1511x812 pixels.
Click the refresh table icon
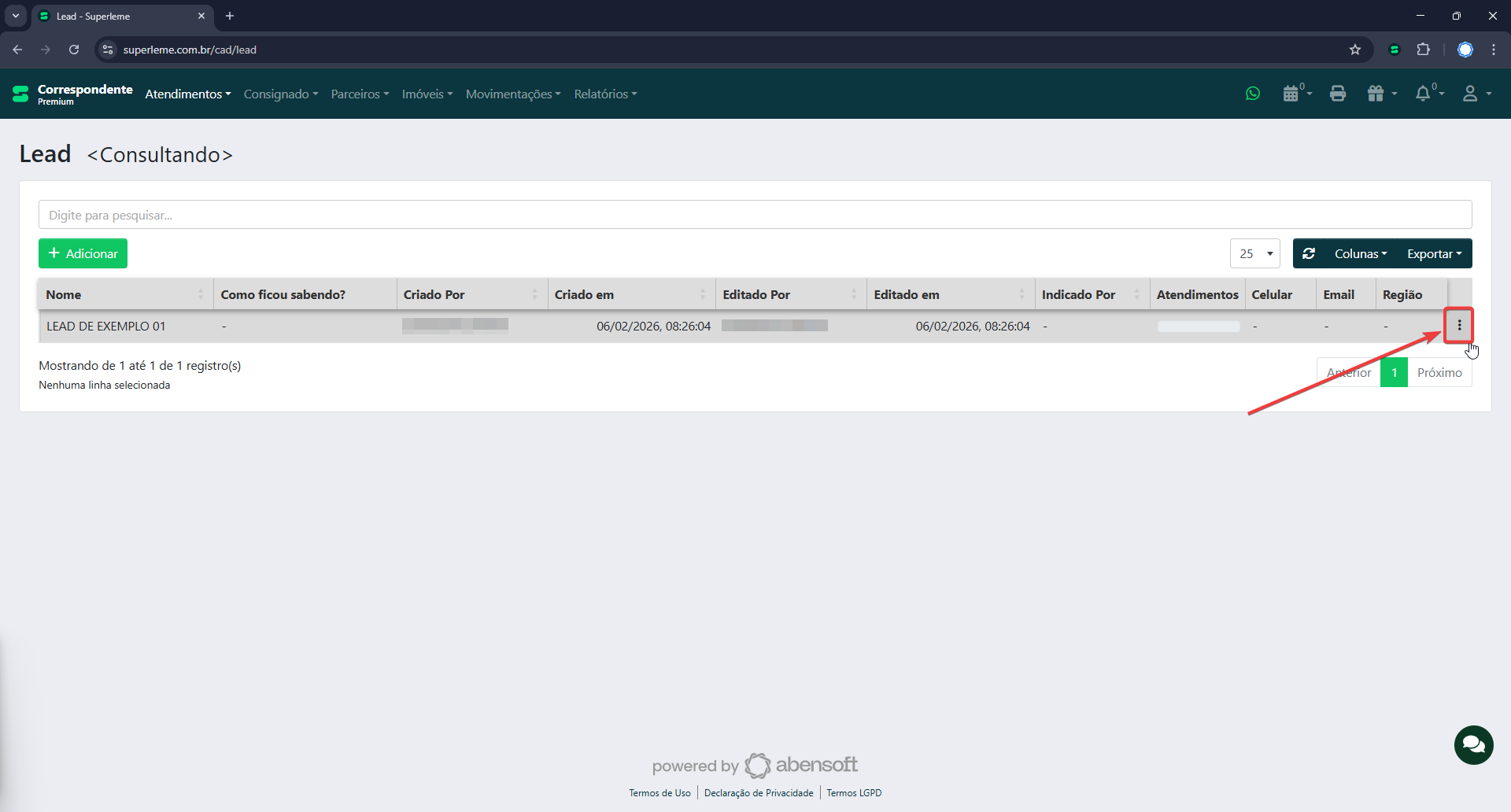pyautogui.click(x=1309, y=253)
